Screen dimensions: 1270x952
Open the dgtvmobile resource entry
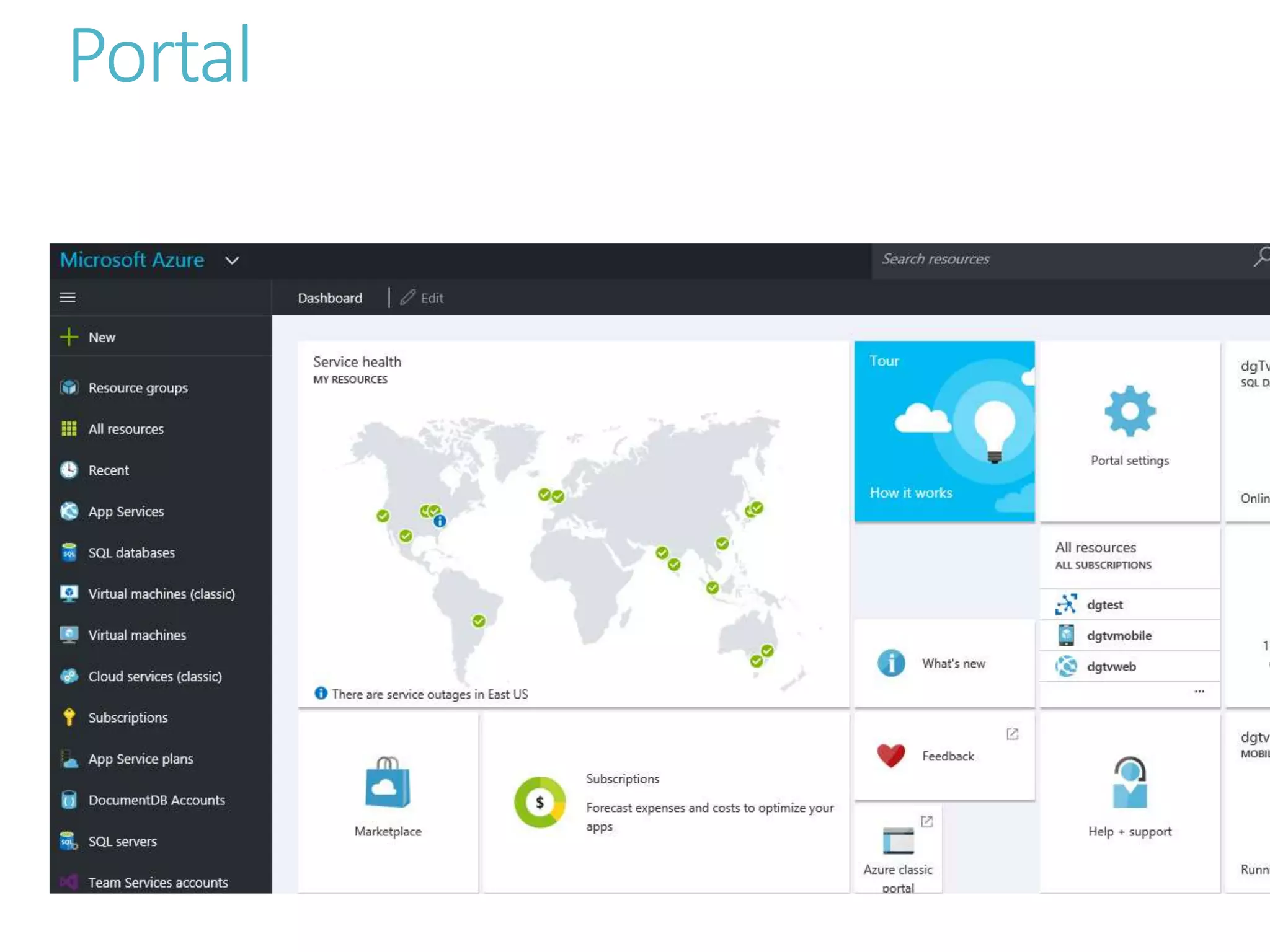click(x=1118, y=636)
